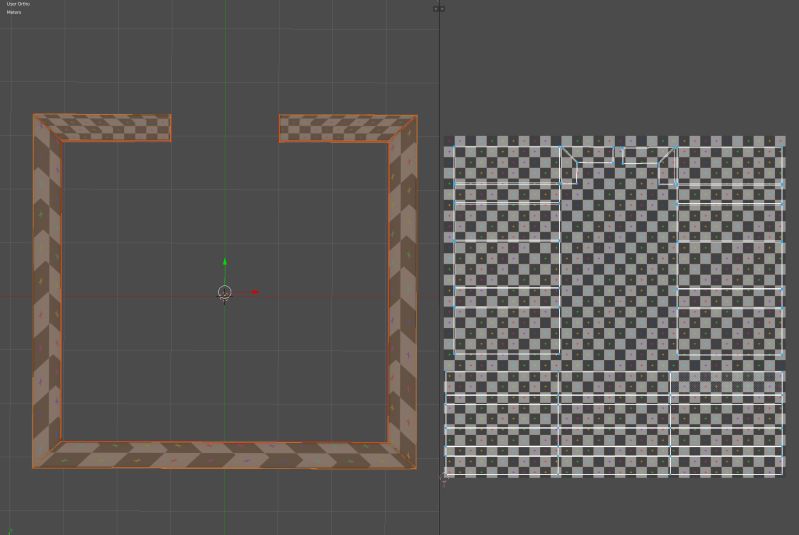This screenshot has height=535, width=799.
Task: Select the wide bottom UV island in the UV editor
Action: point(614,423)
